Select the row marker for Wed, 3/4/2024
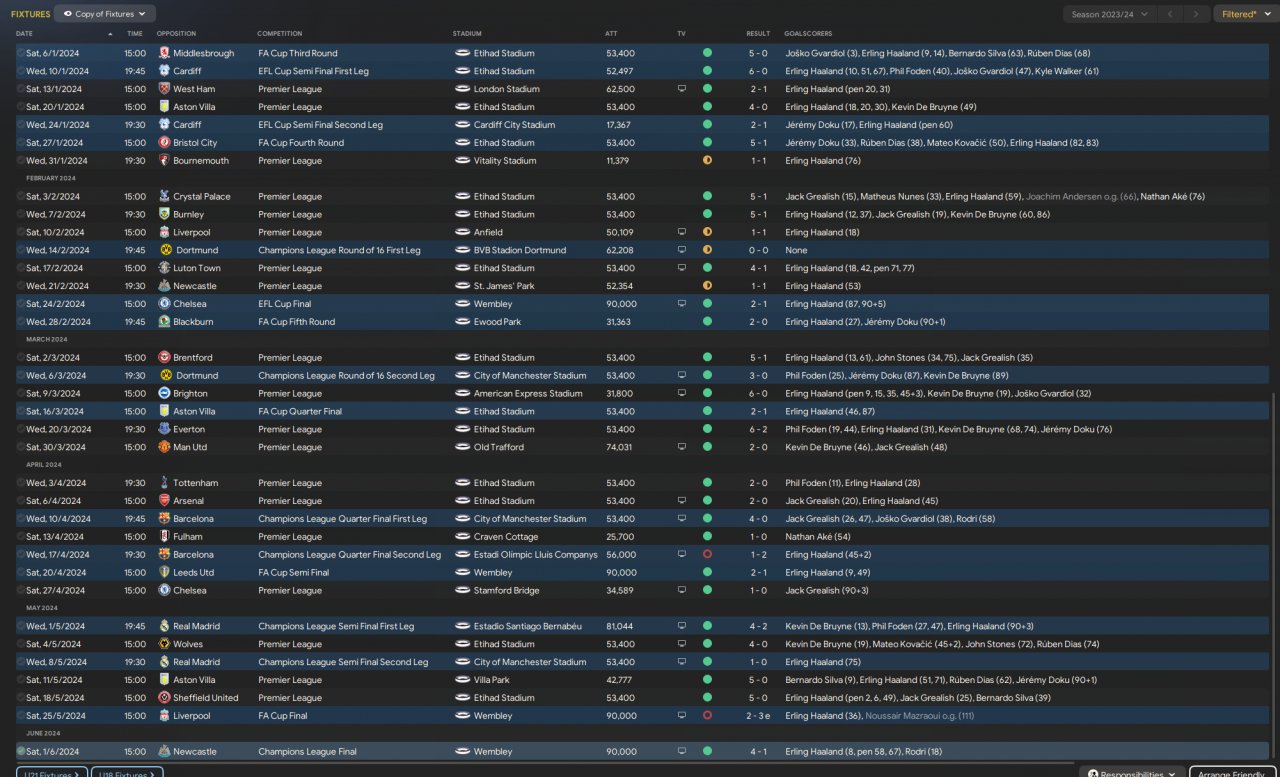 point(21,483)
